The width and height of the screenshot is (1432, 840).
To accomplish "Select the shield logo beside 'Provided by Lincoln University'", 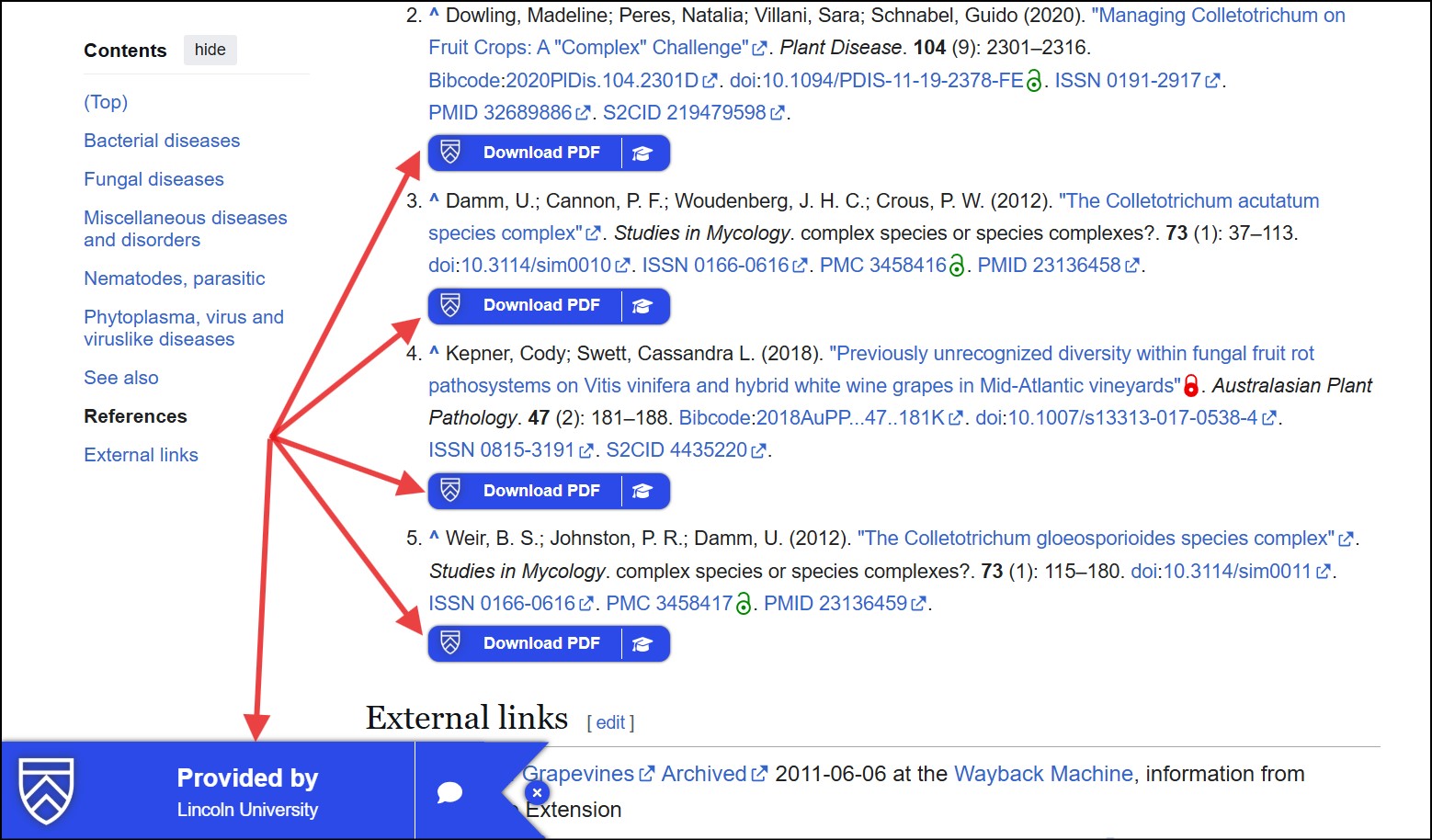I will click(46, 789).
